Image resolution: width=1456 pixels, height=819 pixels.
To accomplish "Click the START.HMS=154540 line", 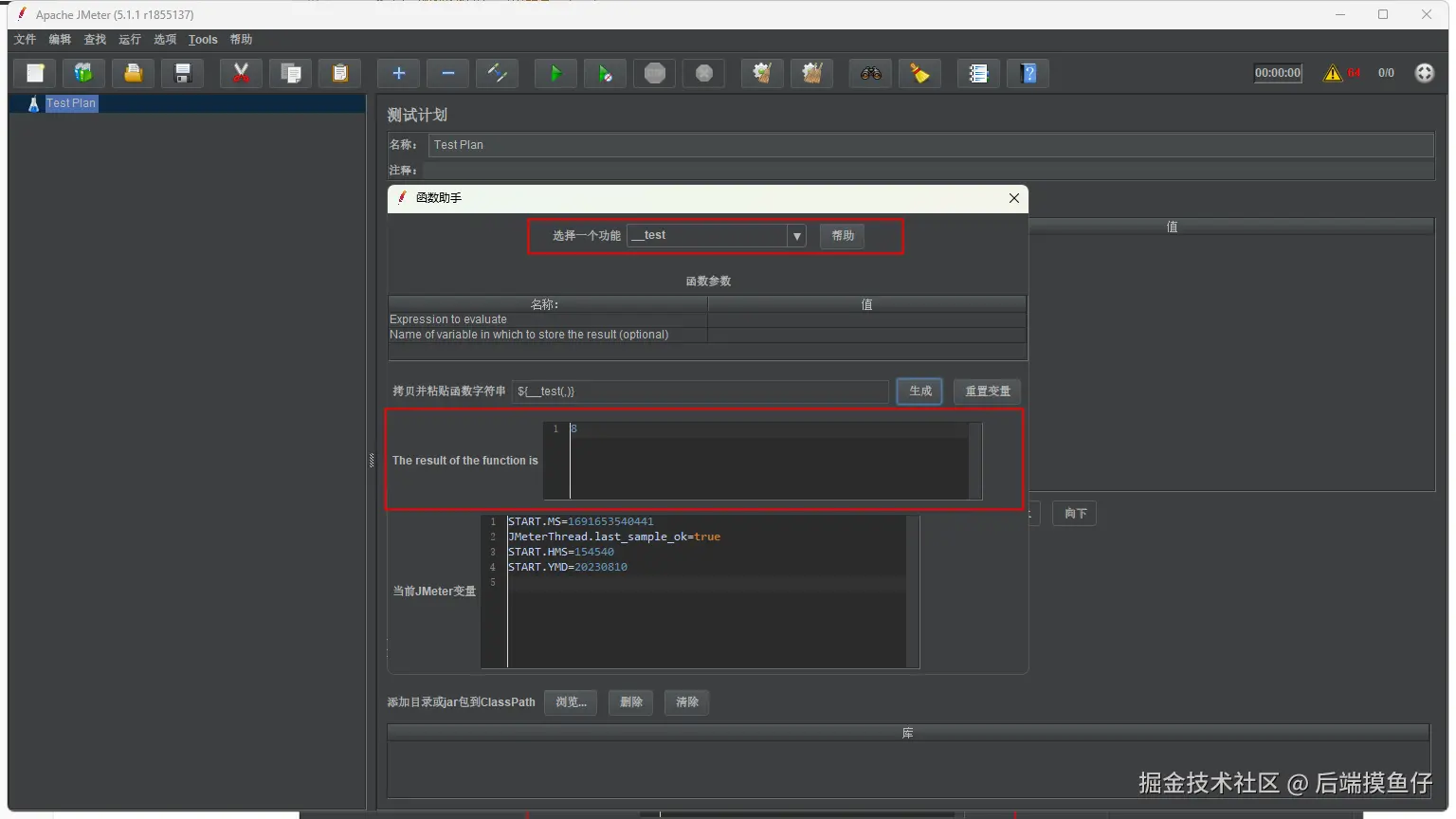I will tap(561, 552).
